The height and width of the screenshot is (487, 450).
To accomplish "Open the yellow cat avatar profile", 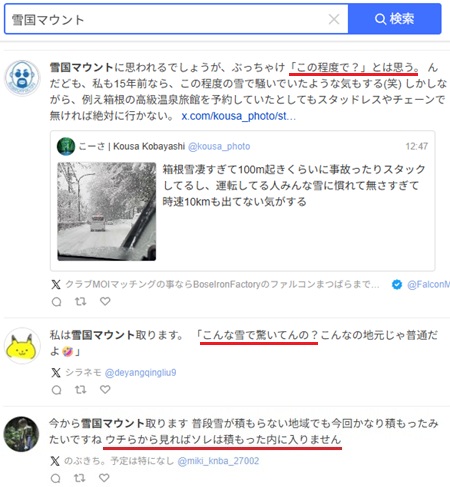I will [x=22, y=346].
